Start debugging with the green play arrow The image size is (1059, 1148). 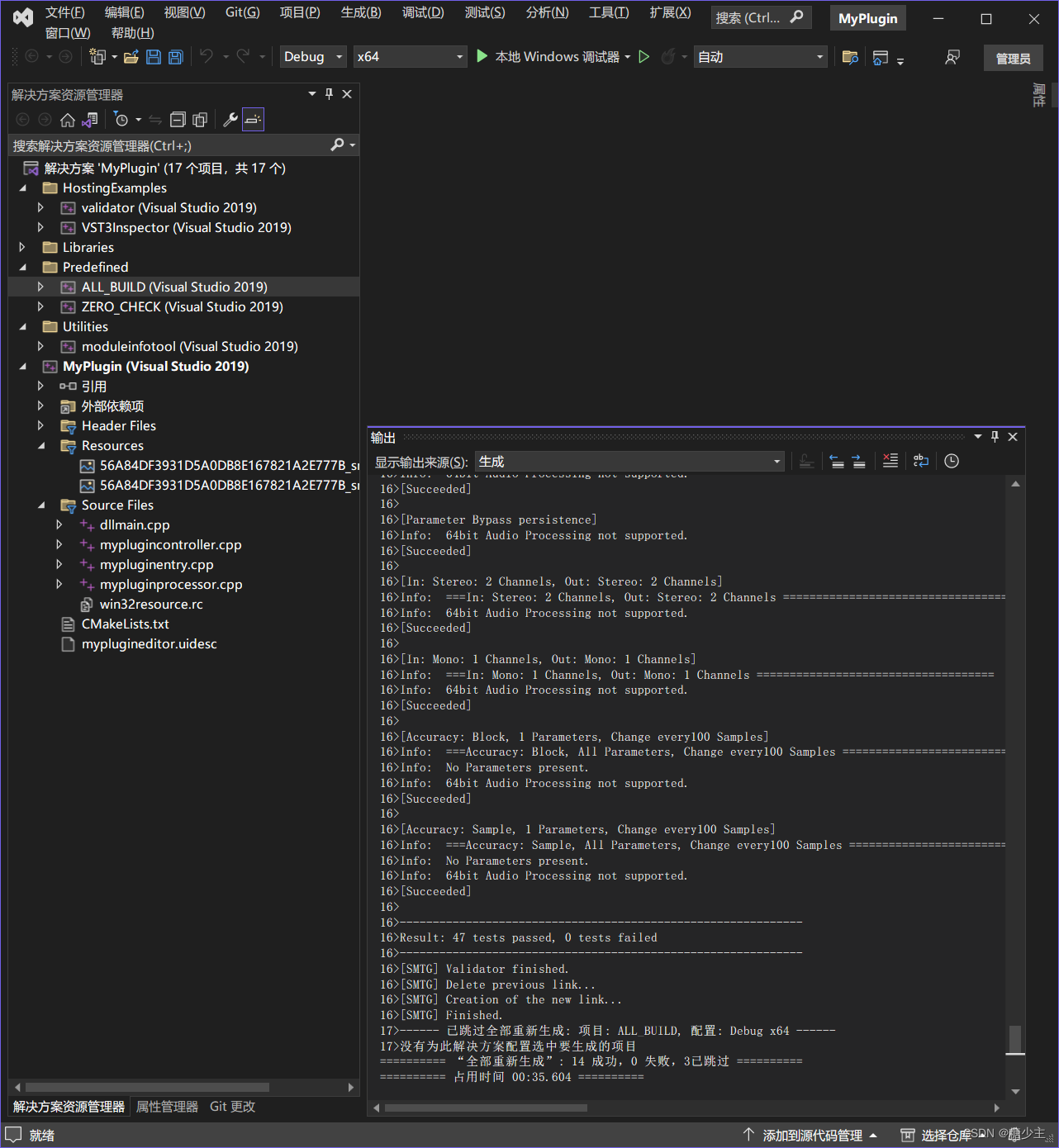pos(482,56)
